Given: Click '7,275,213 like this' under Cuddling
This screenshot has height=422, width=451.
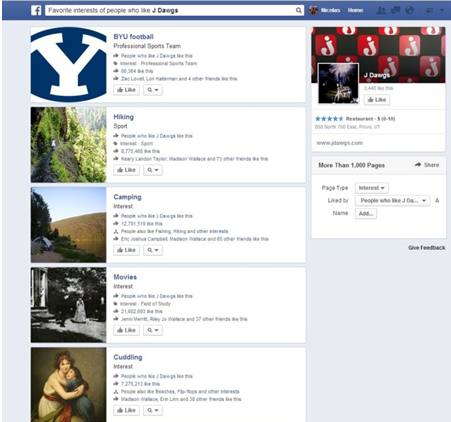Looking at the screenshot, I should 140,384.
